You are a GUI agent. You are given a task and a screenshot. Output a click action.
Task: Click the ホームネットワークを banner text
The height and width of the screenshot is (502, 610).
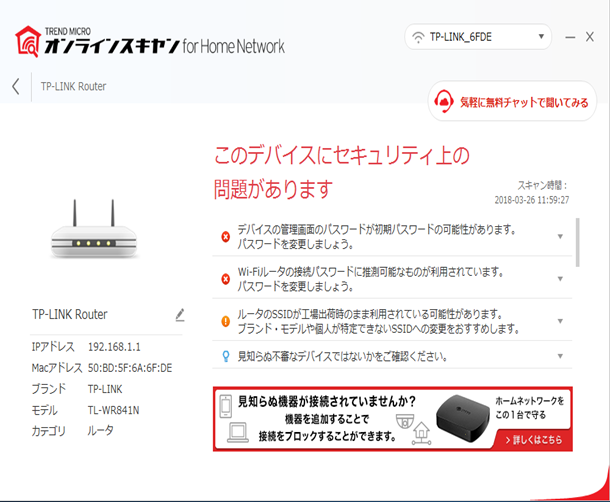529,401
